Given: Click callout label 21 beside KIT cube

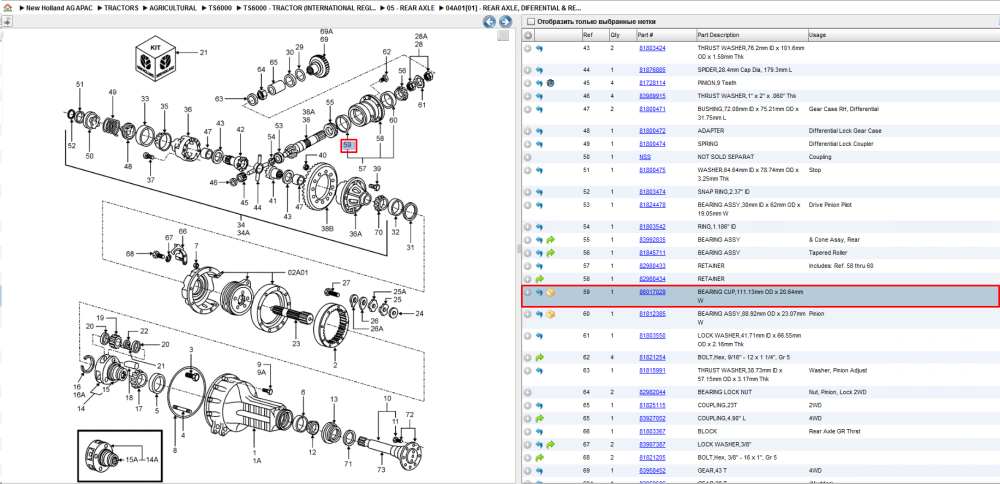Looking at the screenshot, I should (x=203, y=53).
